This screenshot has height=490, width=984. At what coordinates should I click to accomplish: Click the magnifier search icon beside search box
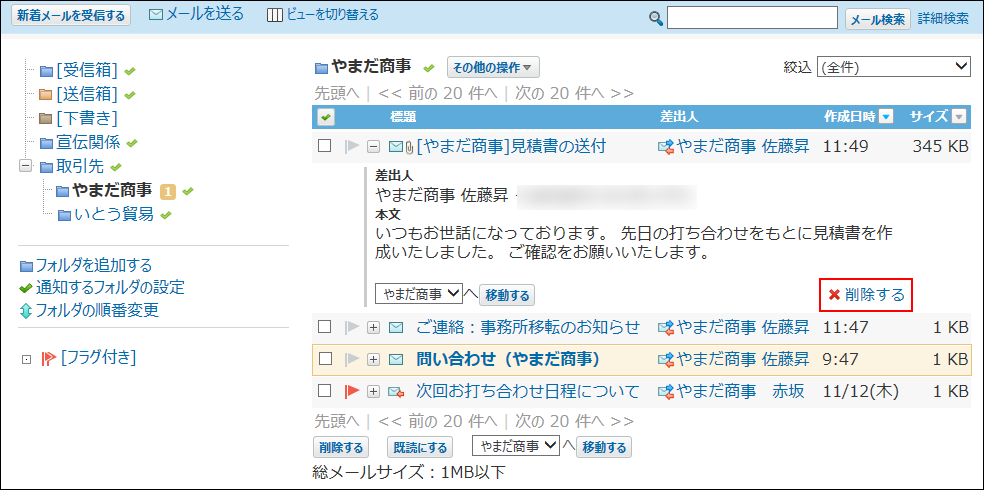(x=656, y=18)
